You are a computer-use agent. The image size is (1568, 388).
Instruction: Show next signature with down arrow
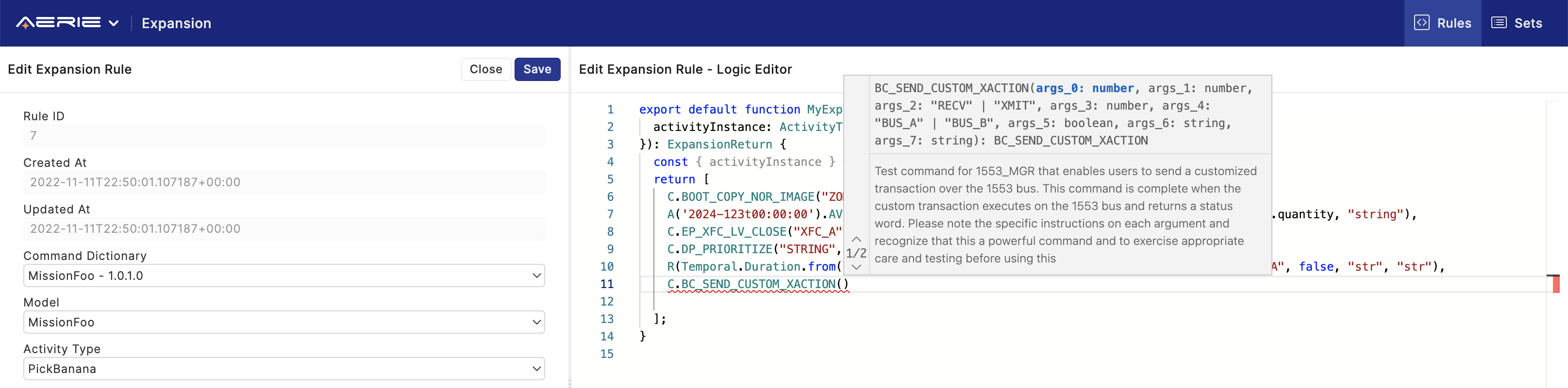point(856,267)
